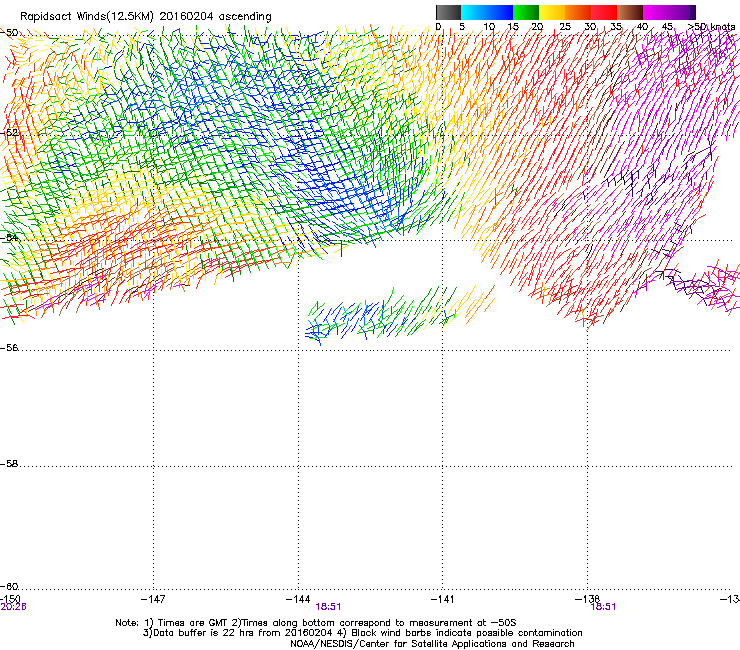Click the brown 35-40 knots legend segment
This screenshot has height=650, width=740.
[x=630, y=12]
